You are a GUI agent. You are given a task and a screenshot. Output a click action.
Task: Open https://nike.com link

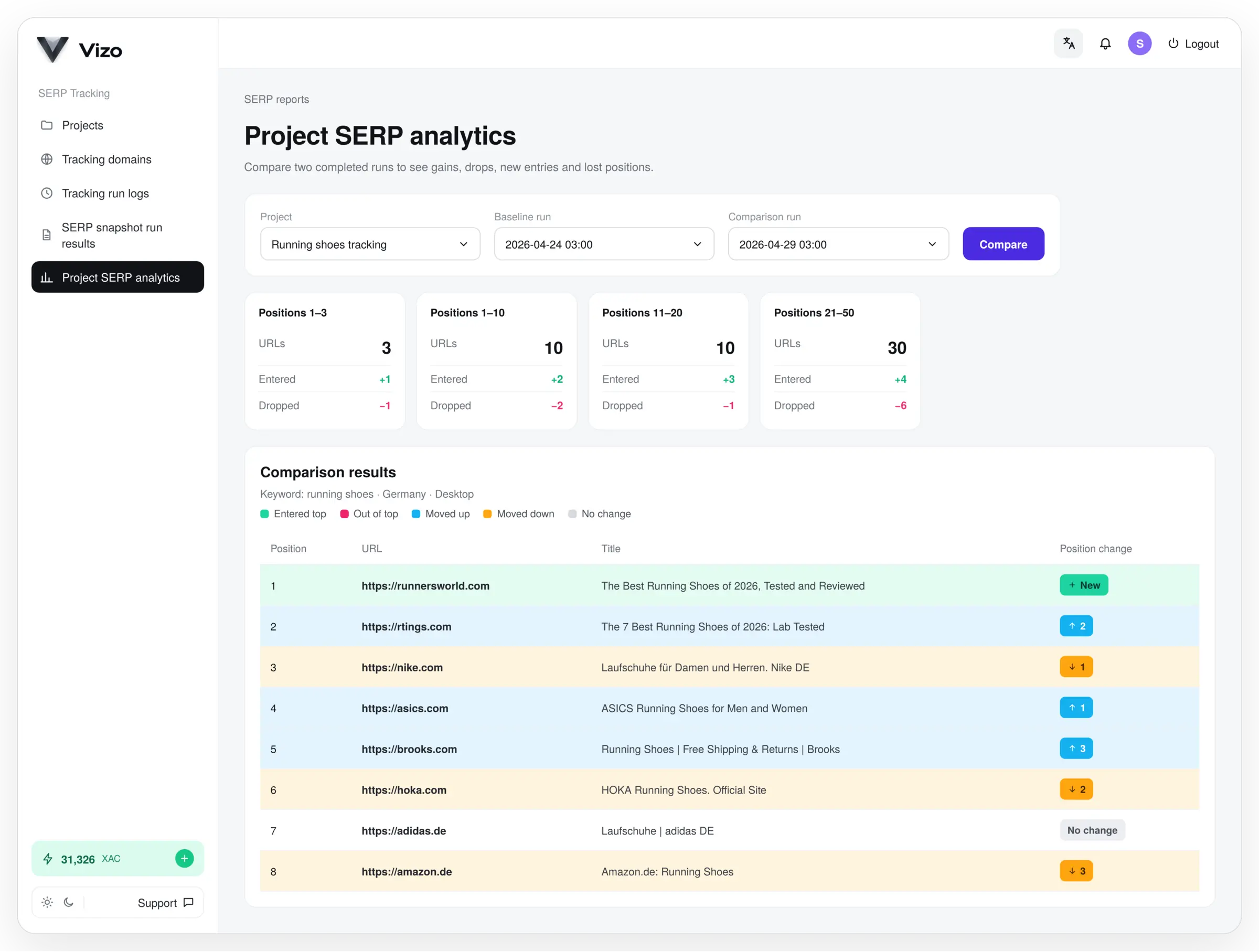coord(402,668)
